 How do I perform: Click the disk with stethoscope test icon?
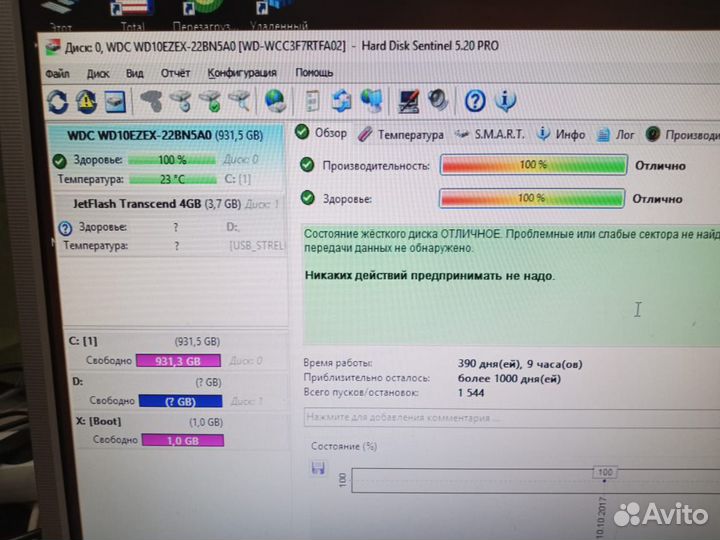(181, 101)
